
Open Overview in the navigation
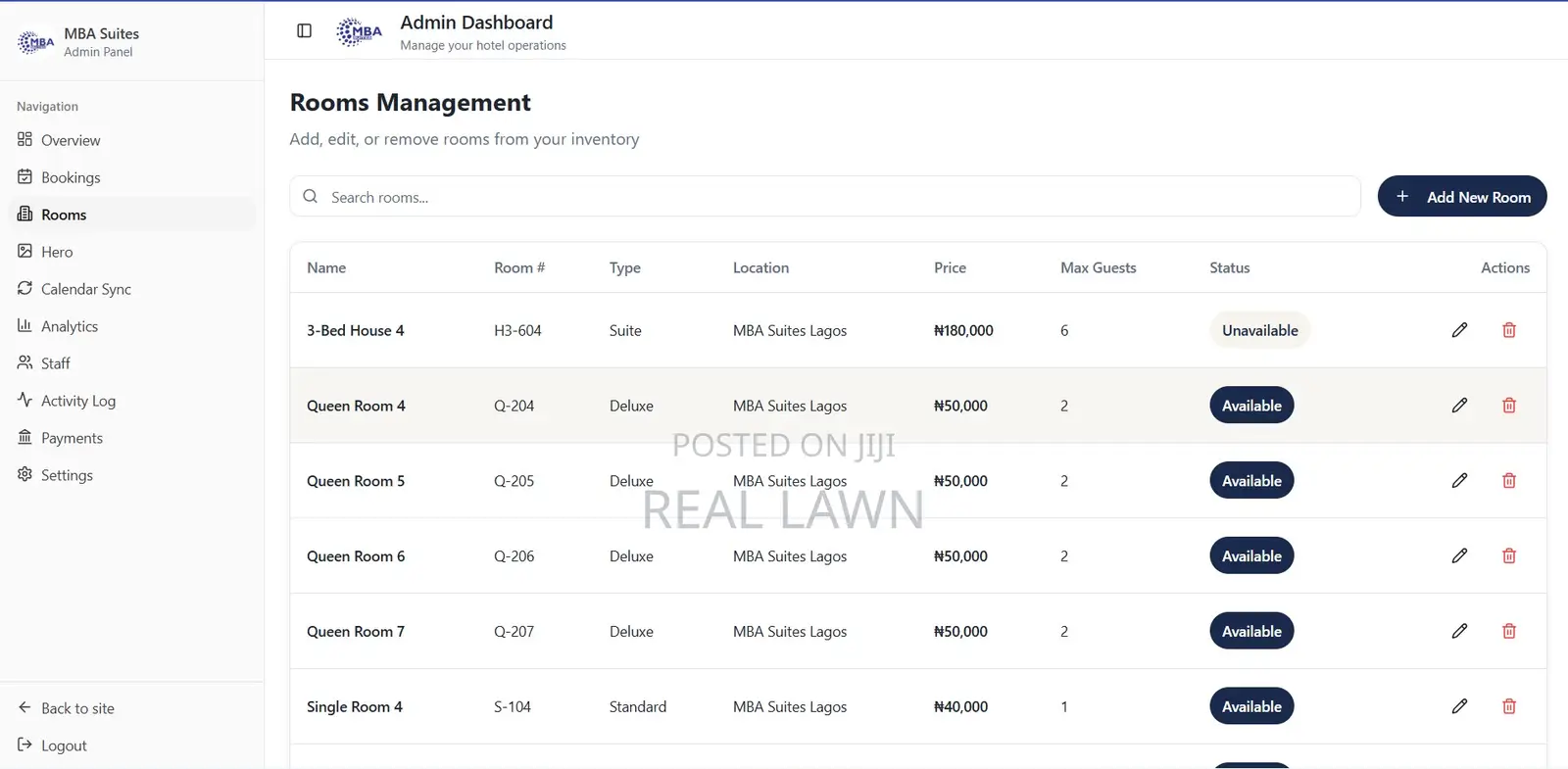pos(131,140)
